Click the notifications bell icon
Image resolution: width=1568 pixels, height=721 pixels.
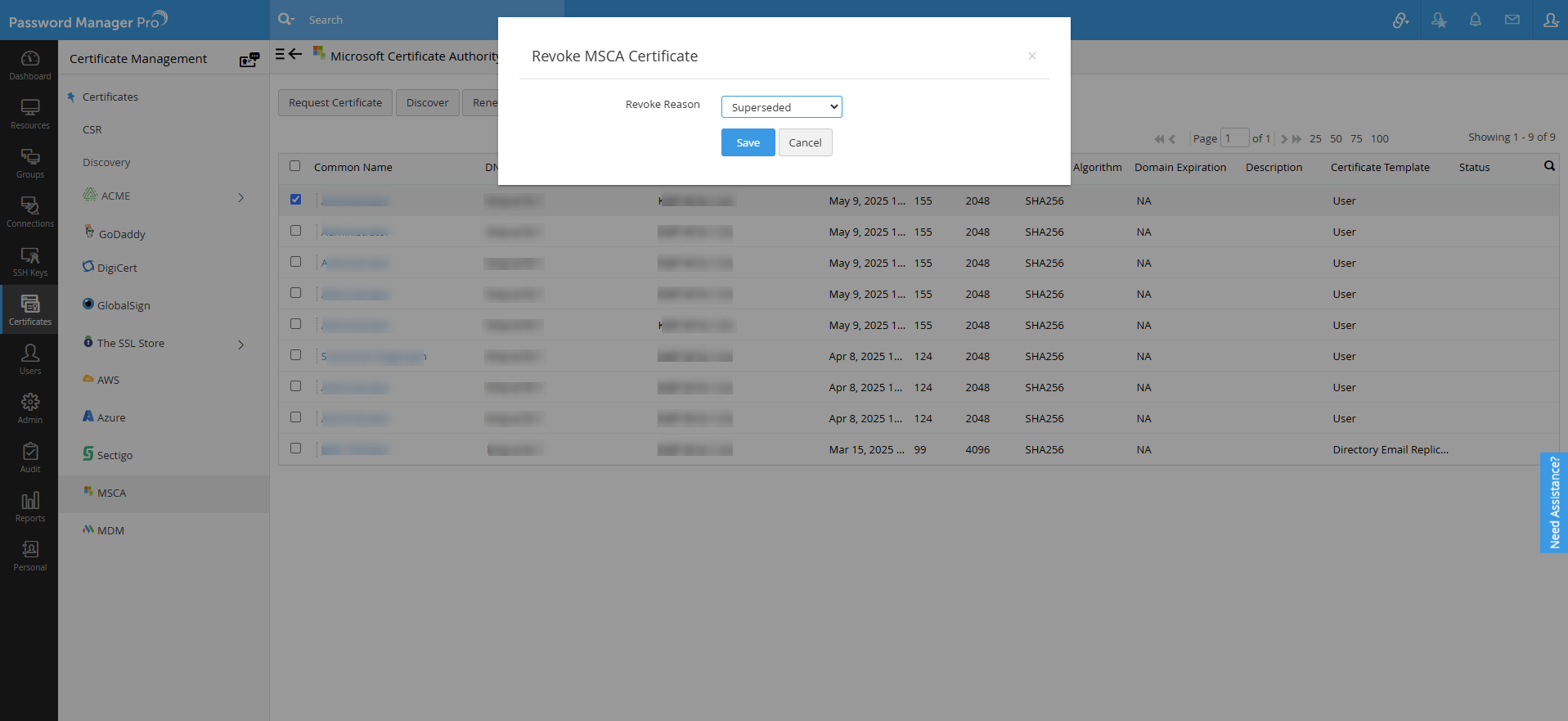coord(1475,20)
